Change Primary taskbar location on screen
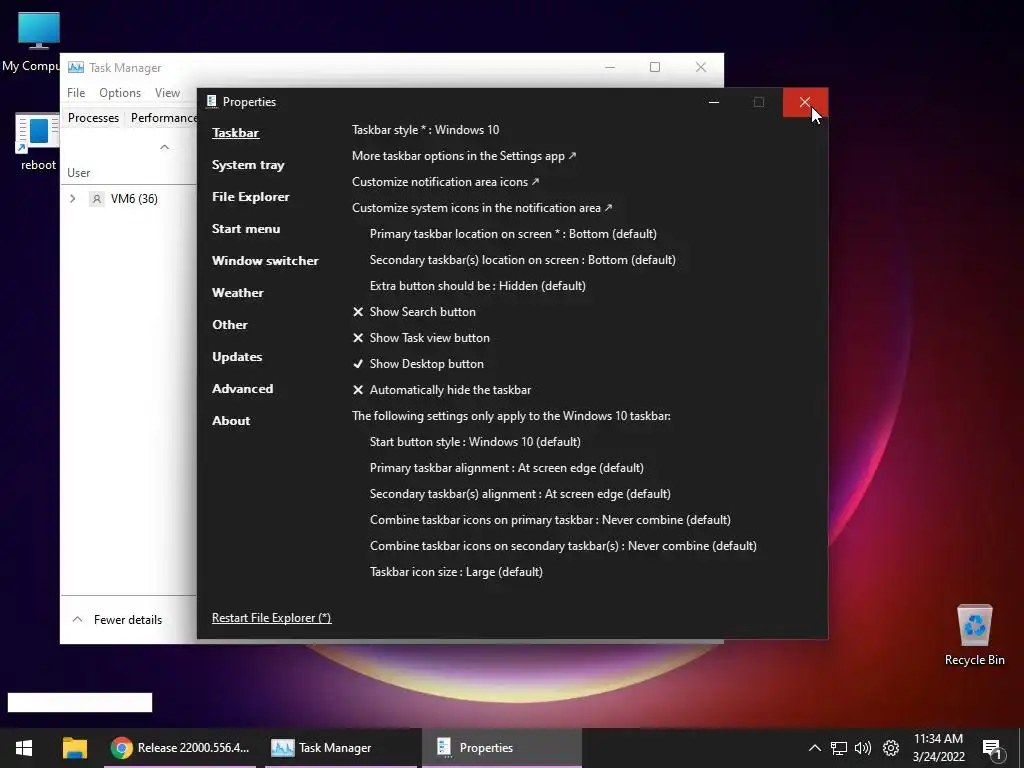 point(513,234)
